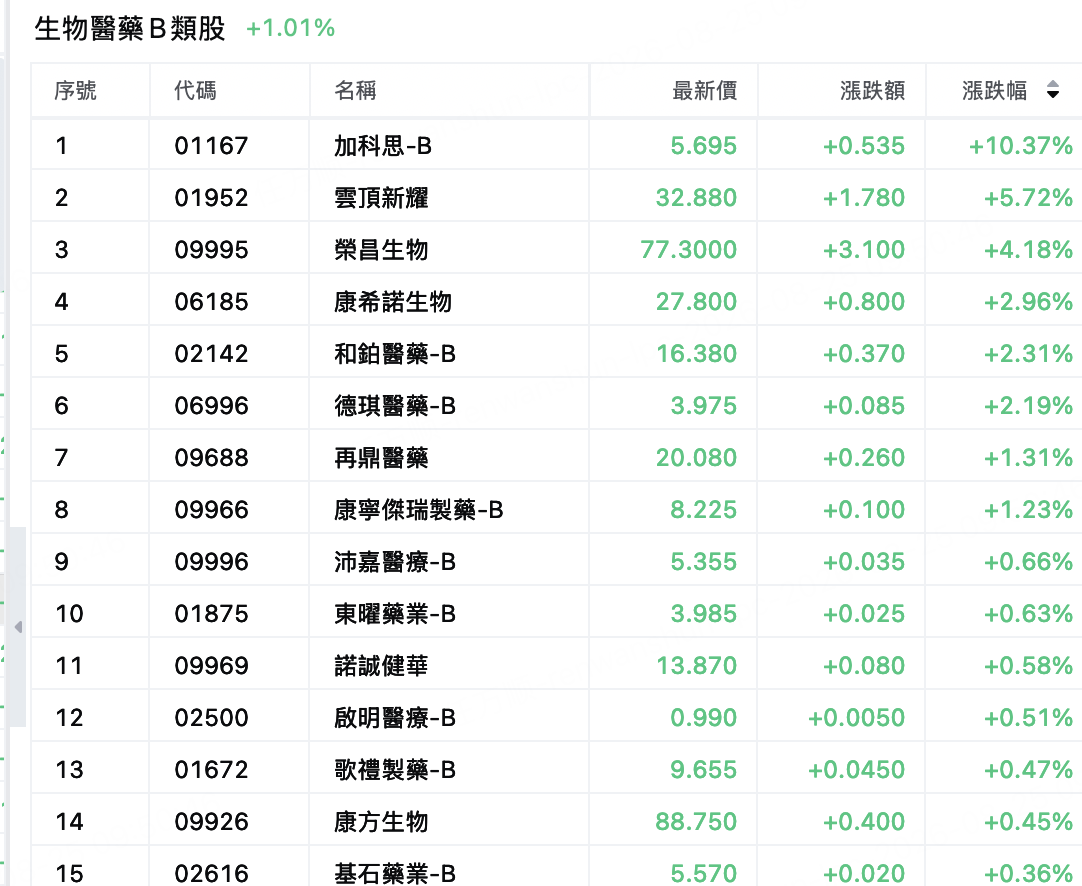Viewport: 1082px width, 886px height.
Task: Select 諾誠健華 in the list
Action: [x=381, y=666]
